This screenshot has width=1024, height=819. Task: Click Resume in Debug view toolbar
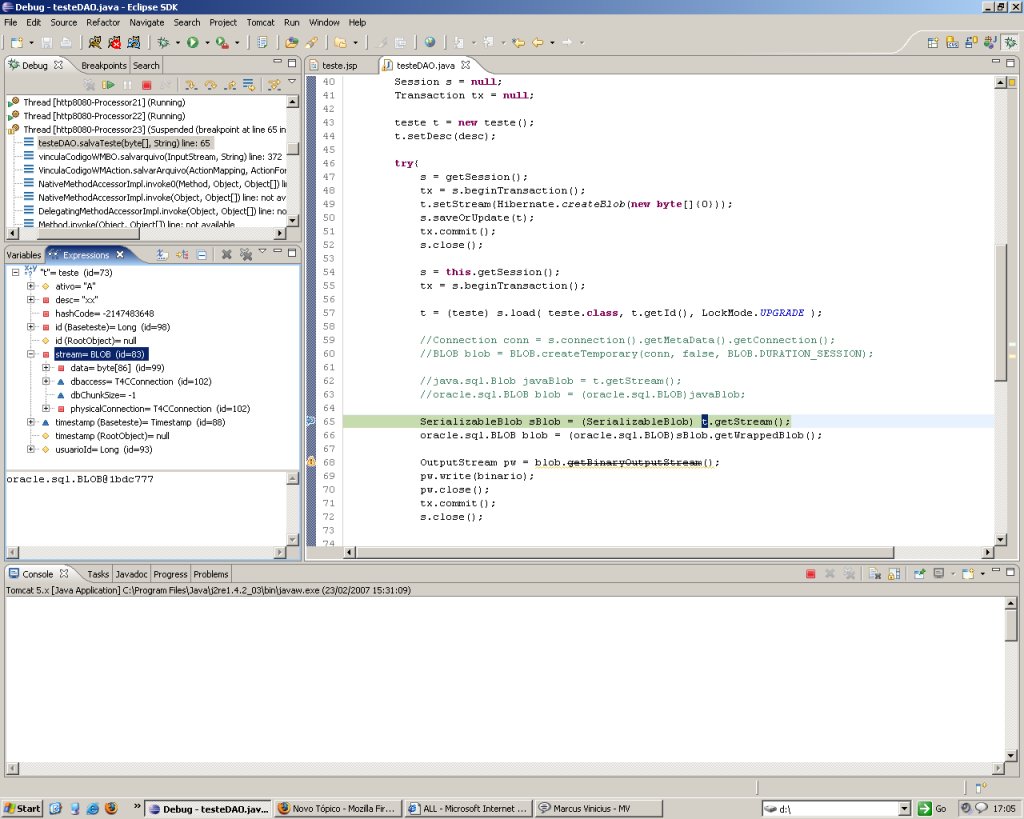pos(108,85)
